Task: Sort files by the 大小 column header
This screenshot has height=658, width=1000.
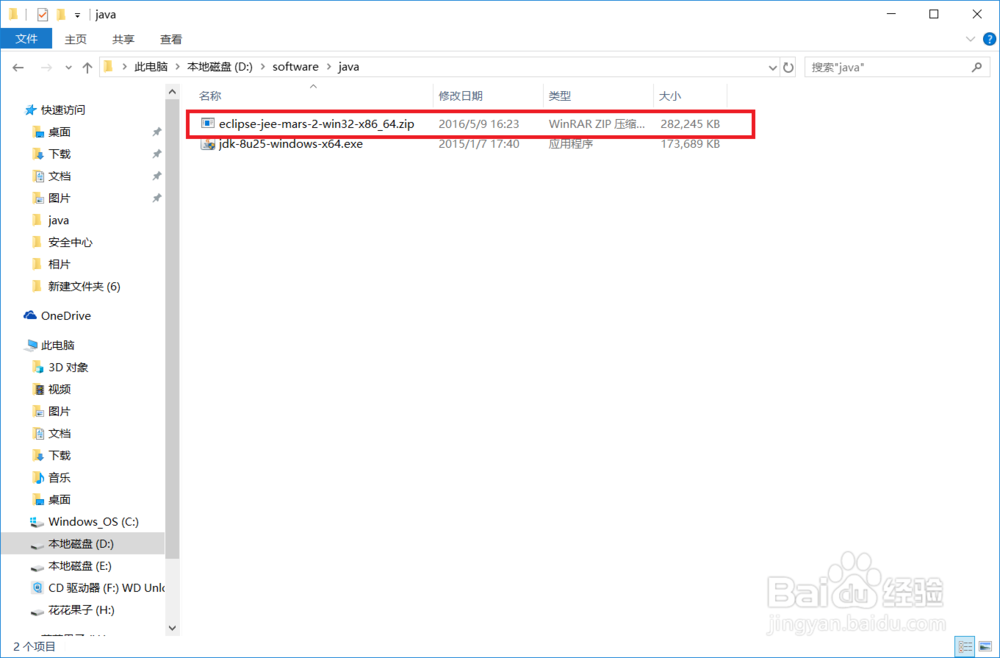Action: coord(670,96)
